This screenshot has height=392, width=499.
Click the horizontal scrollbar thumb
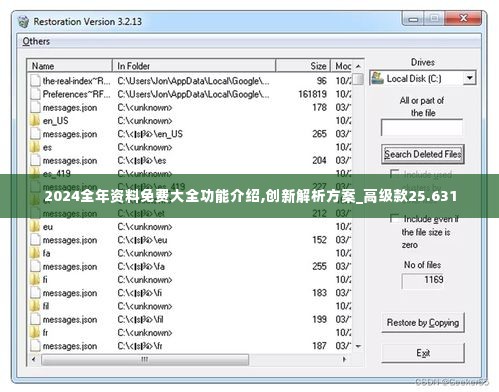click(x=145, y=360)
